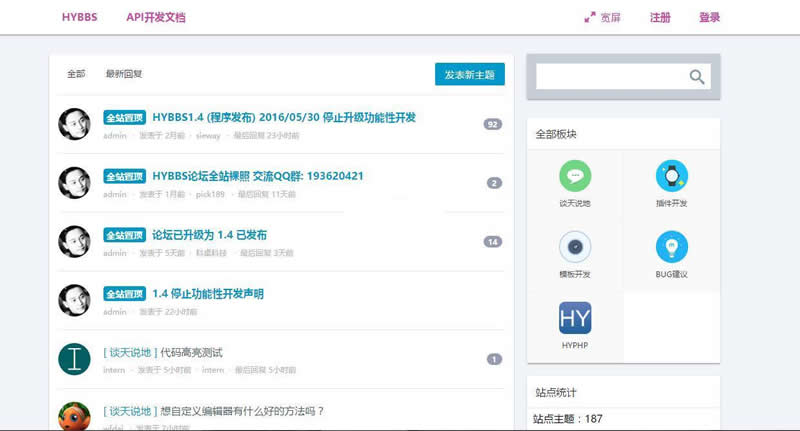
Task: Open the 注册 register page
Action: (660, 18)
